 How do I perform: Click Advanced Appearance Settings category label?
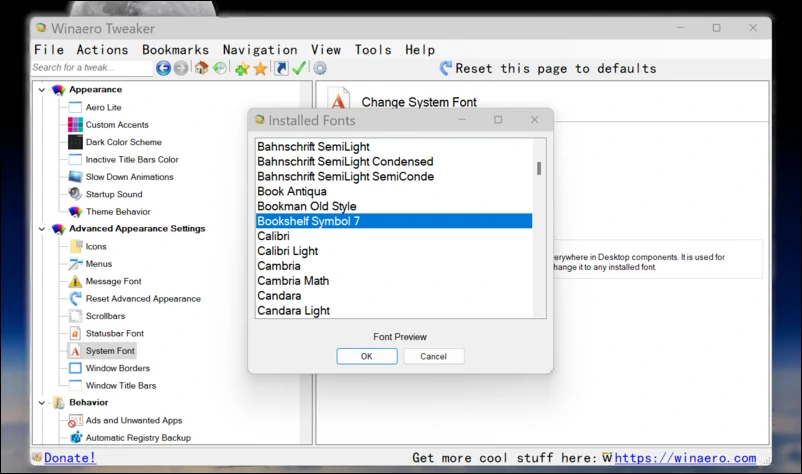pos(137,229)
